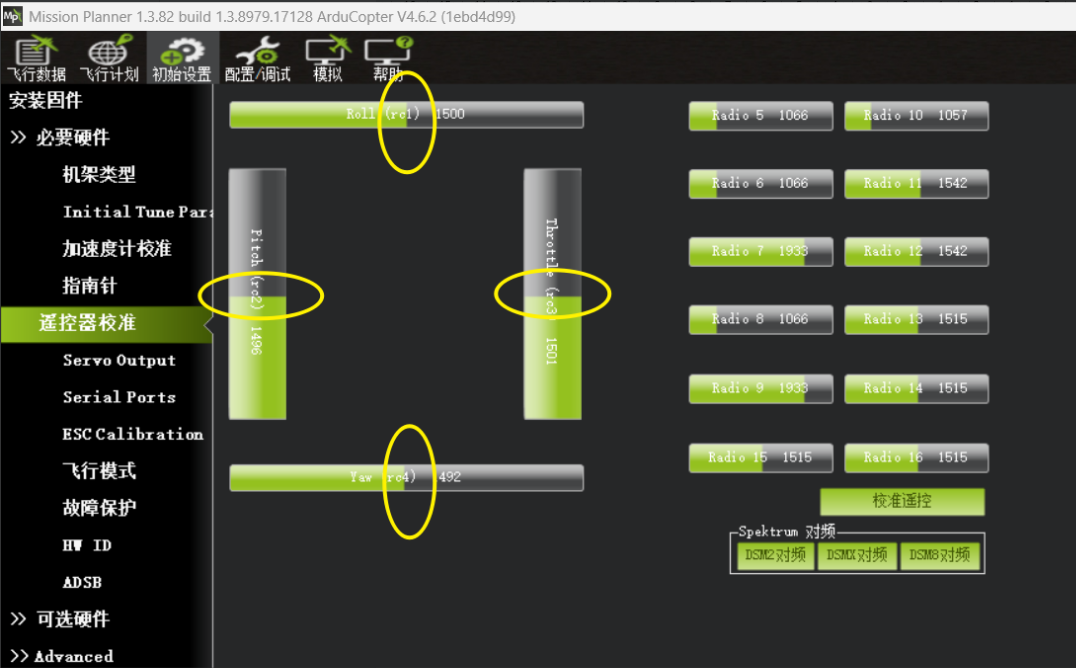Open the 飞行模式 page
1076x668 pixels.
[99, 471]
